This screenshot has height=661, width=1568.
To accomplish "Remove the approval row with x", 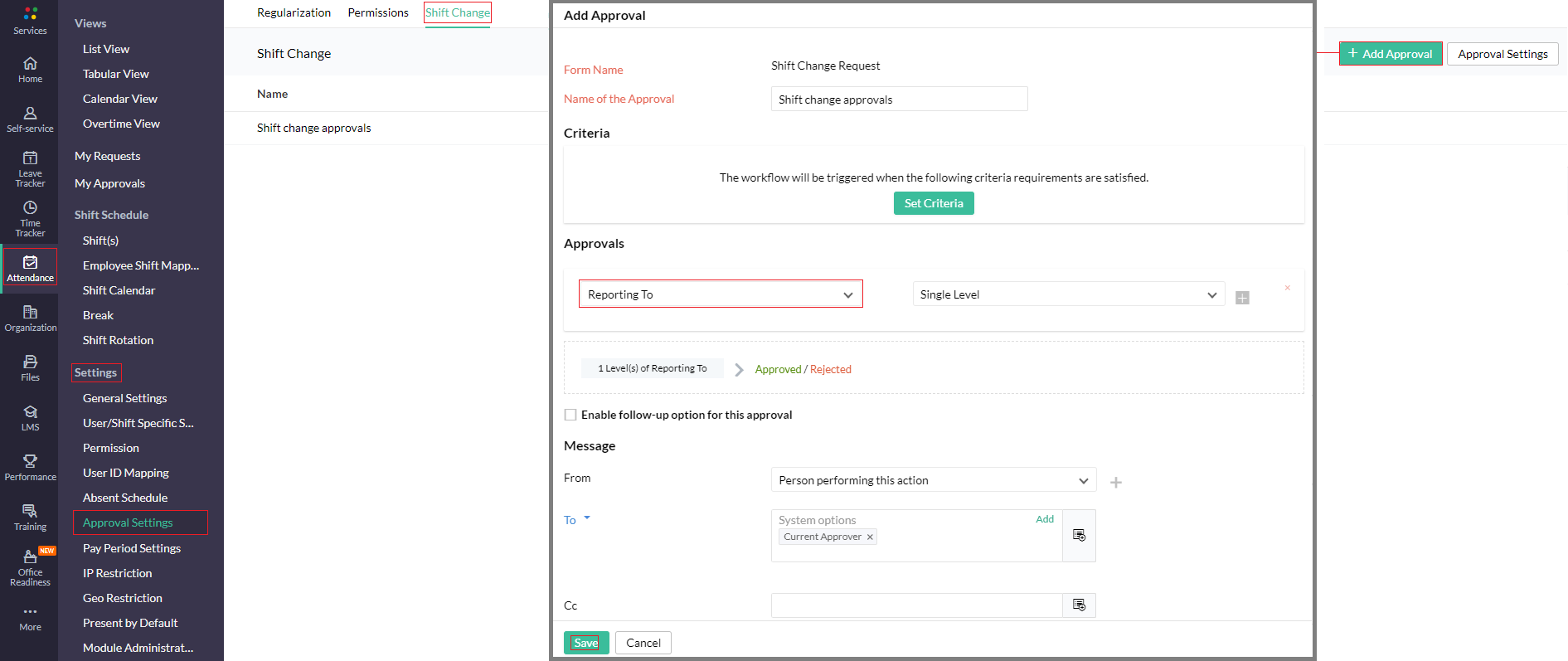I will [1287, 288].
